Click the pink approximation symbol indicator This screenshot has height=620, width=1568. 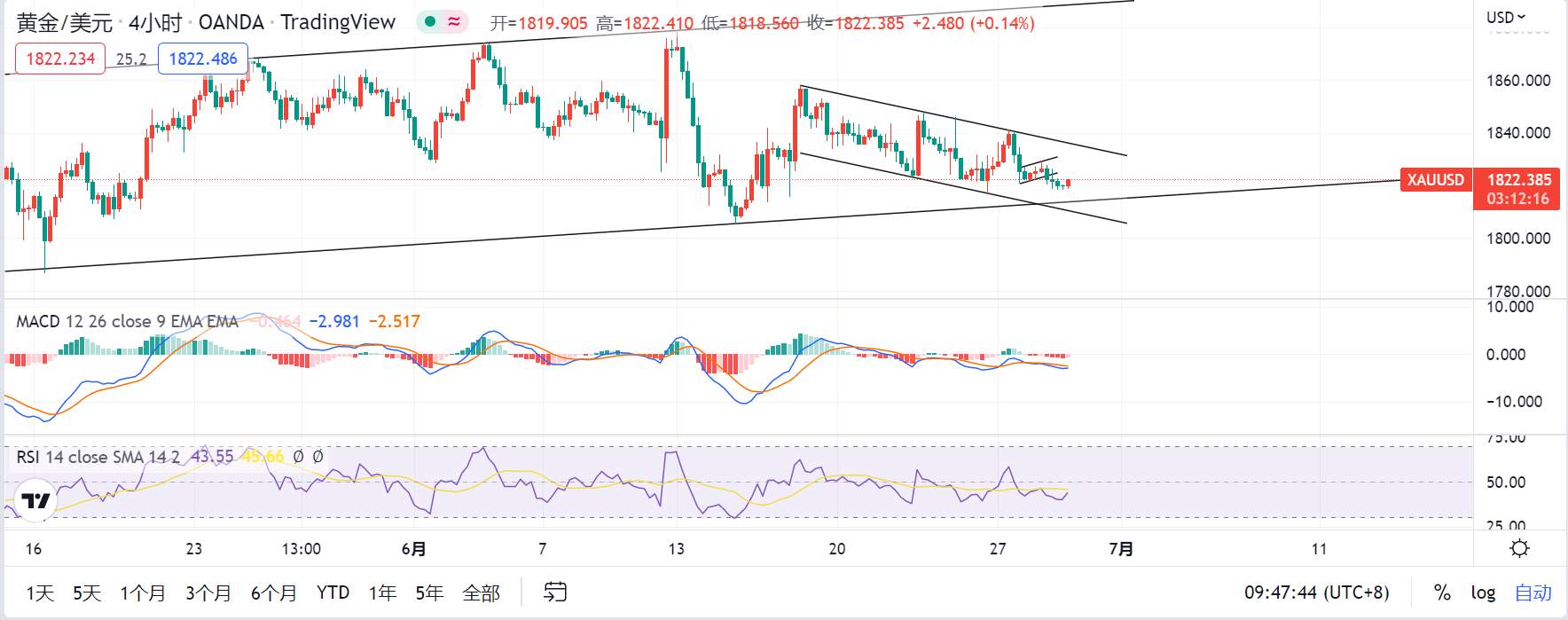[x=454, y=21]
